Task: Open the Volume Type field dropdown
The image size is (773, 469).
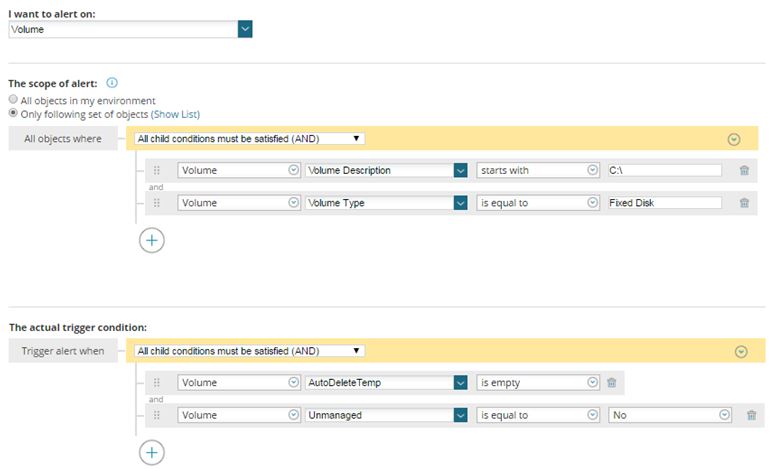Action: 386,203
